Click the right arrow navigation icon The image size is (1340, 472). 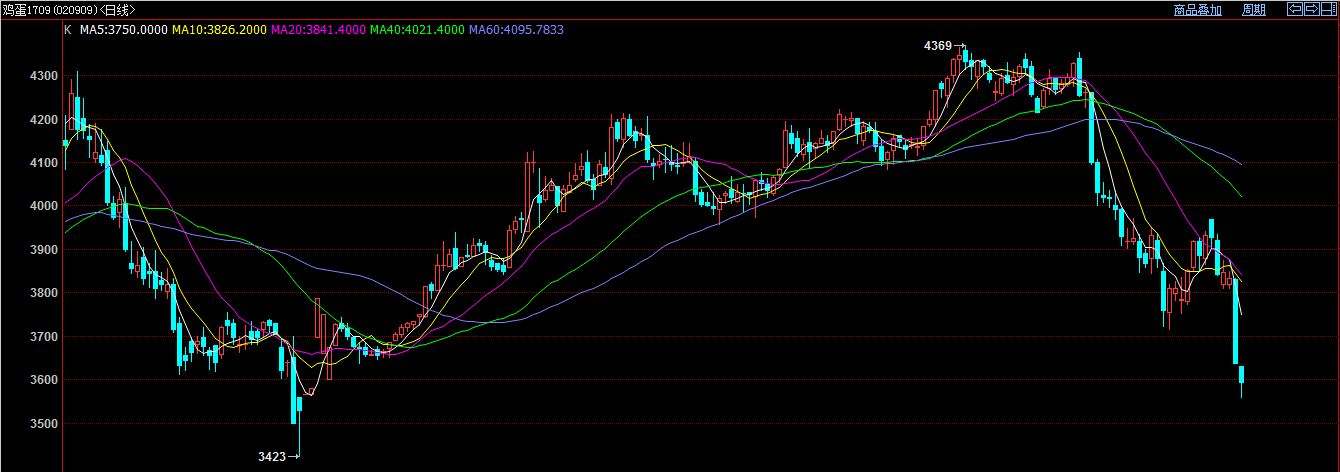(1312, 9)
